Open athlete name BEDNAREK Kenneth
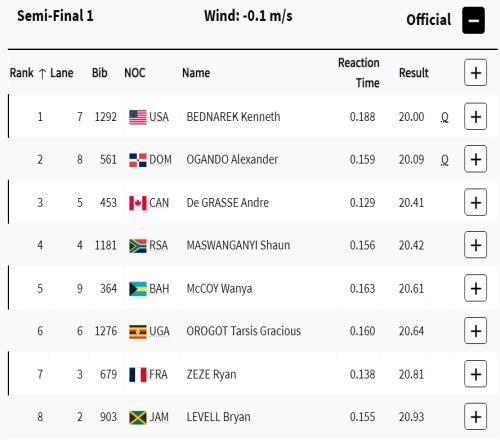Screen dimensions: 500x440 click(233, 117)
